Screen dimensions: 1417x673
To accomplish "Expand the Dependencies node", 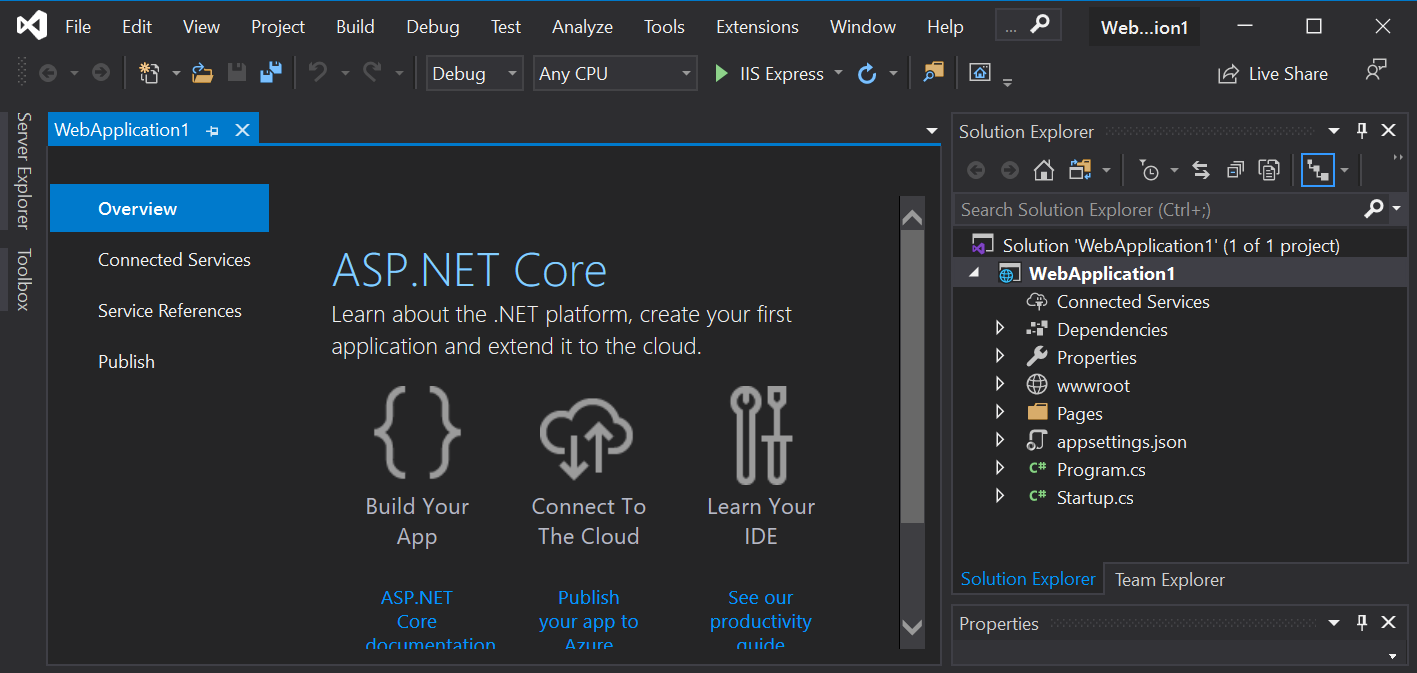I will click(x=1000, y=328).
